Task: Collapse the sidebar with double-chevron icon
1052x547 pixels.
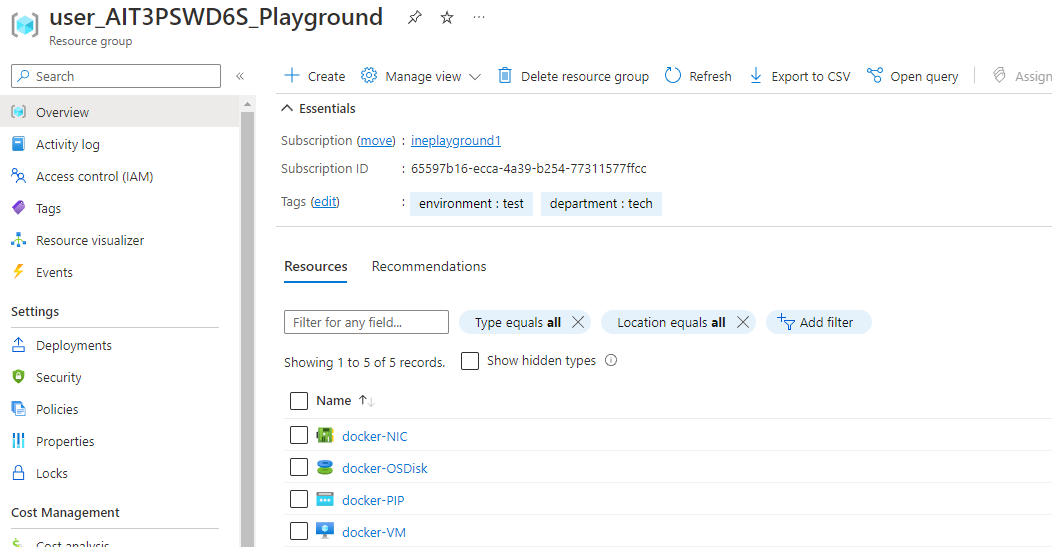Action: 240,76
